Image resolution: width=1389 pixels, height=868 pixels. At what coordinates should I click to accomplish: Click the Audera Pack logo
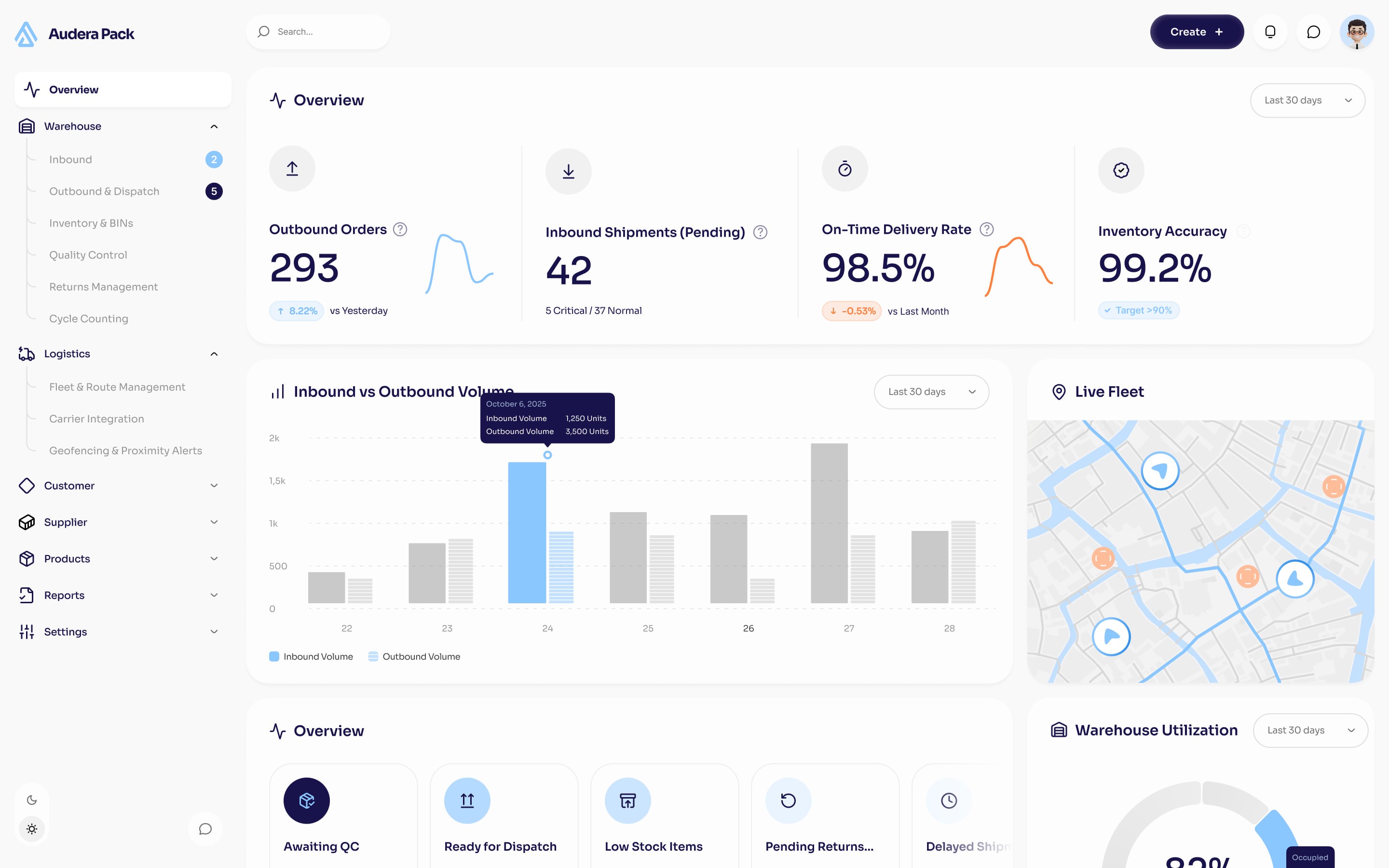[75, 34]
